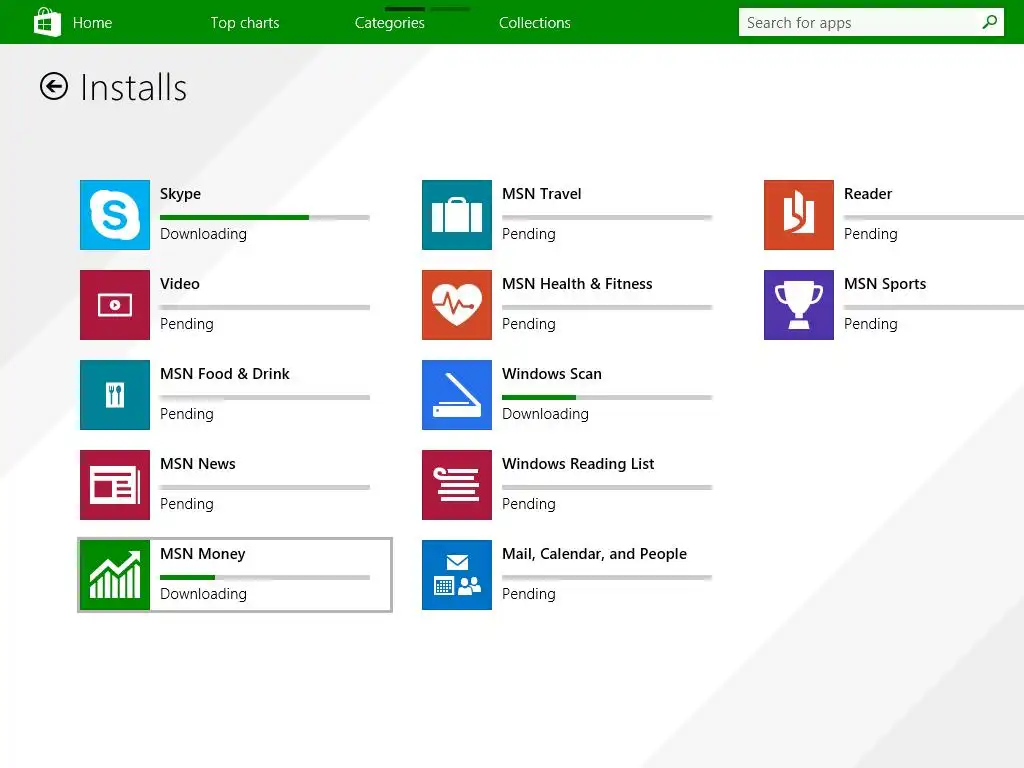Image resolution: width=1024 pixels, height=768 pixels.
Task: Open the Skype app tile icon
Action: point(115,215)
